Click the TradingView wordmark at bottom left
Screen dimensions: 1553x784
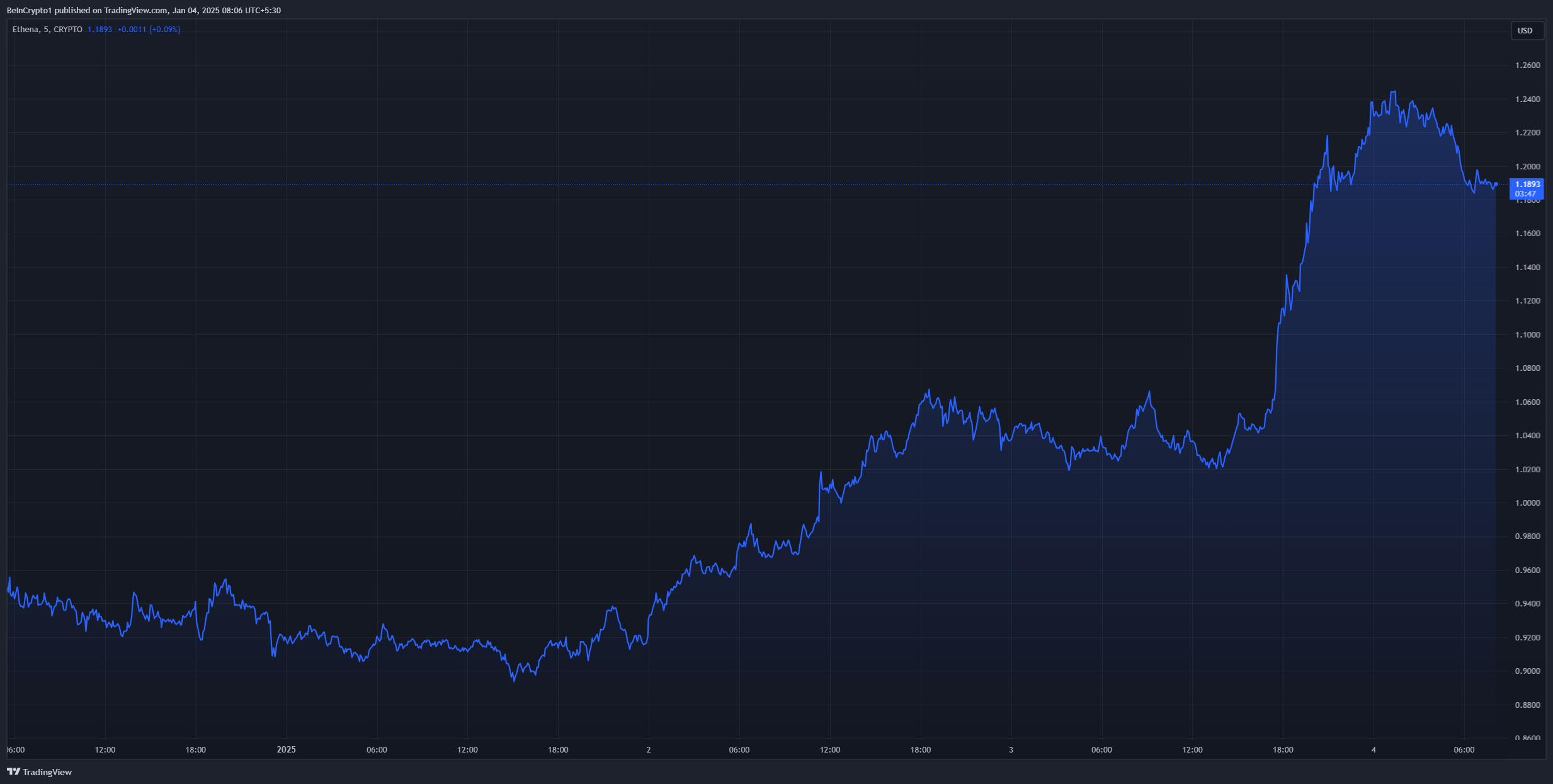tap(47, 771)
